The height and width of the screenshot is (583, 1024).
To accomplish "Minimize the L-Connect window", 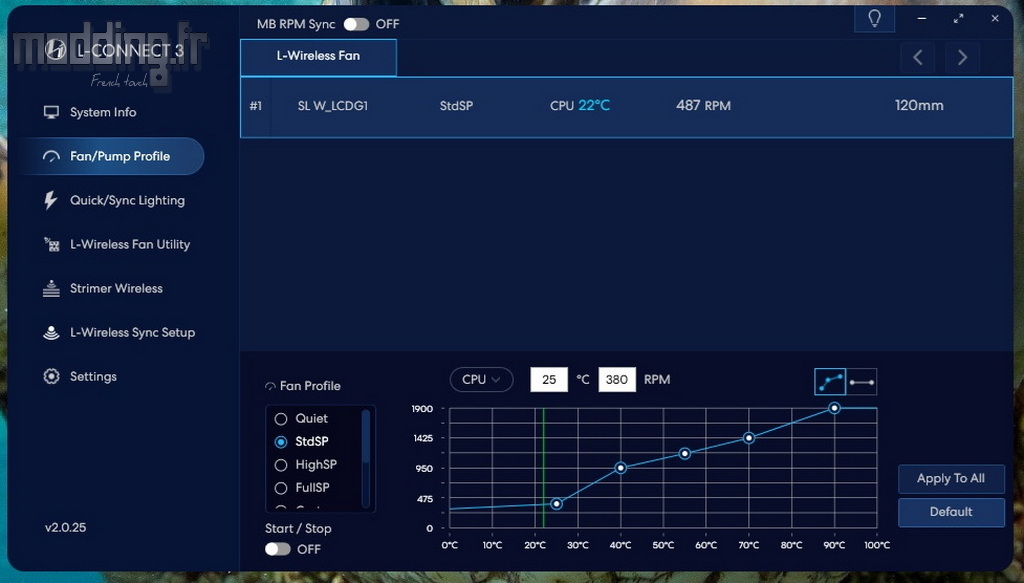I will [921, 18].
